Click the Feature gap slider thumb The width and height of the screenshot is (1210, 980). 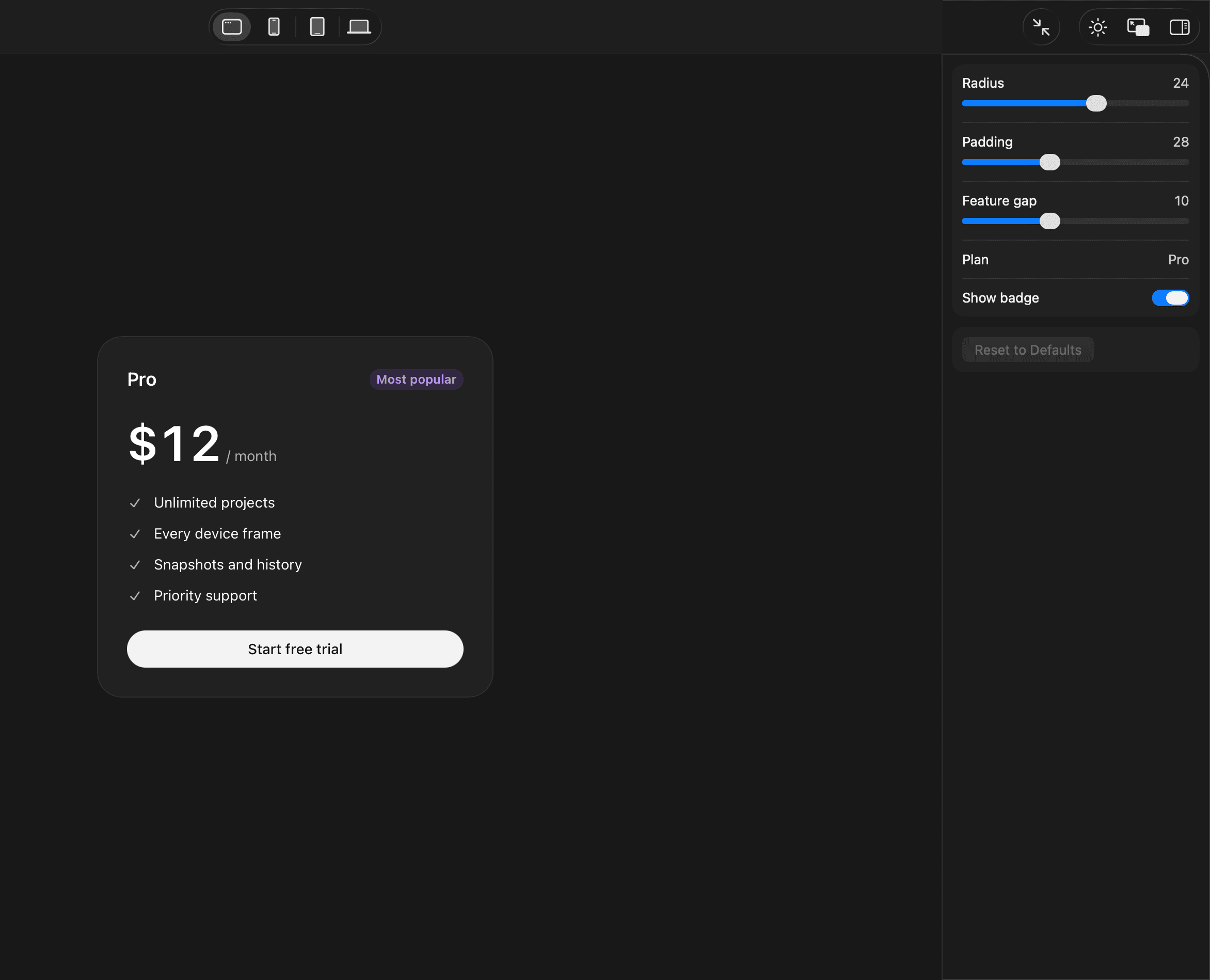pyautogui.click(x=1050, y=222)
